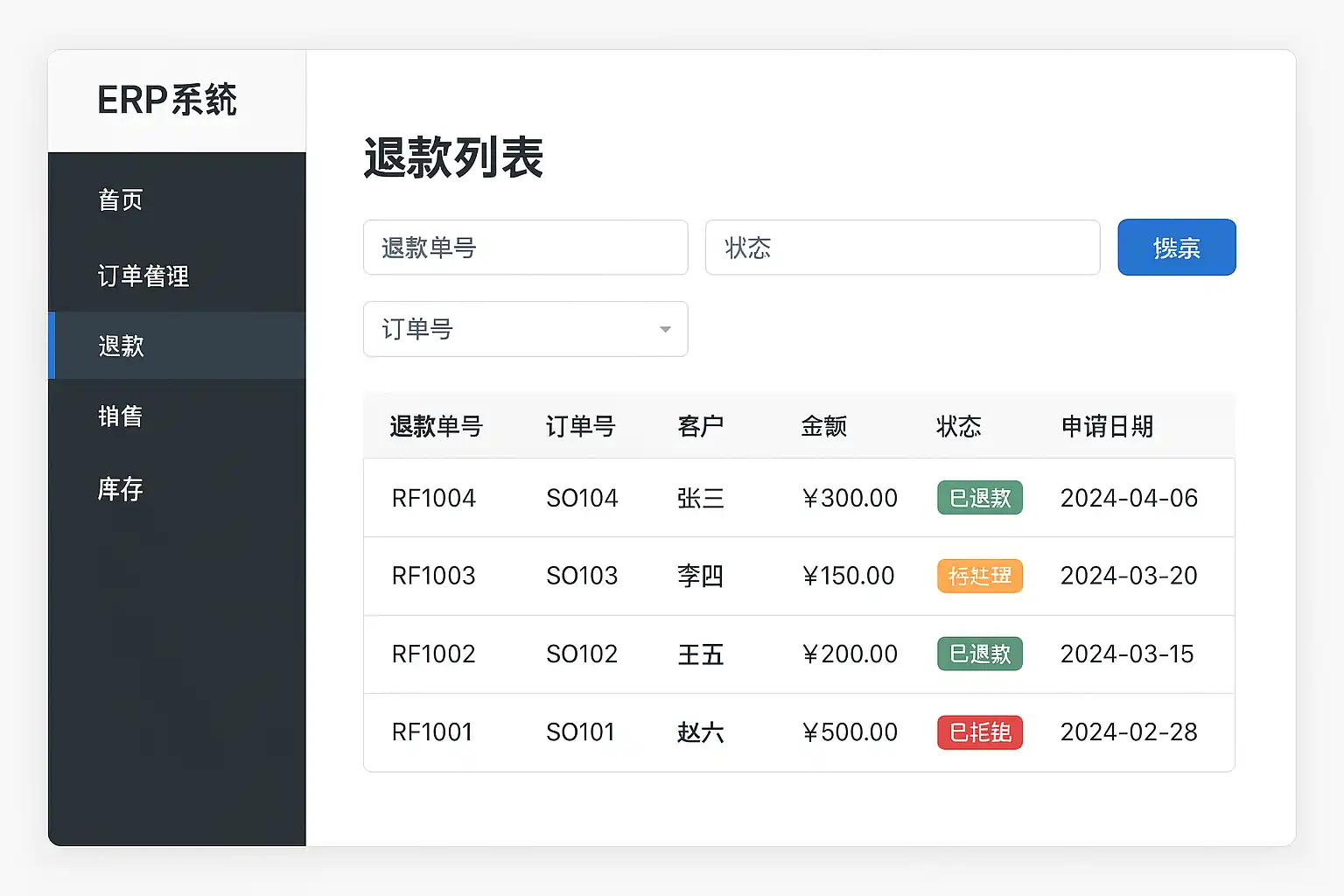
Task: Click green 已退款 badge for RF1002
Action: click(979, 654)
